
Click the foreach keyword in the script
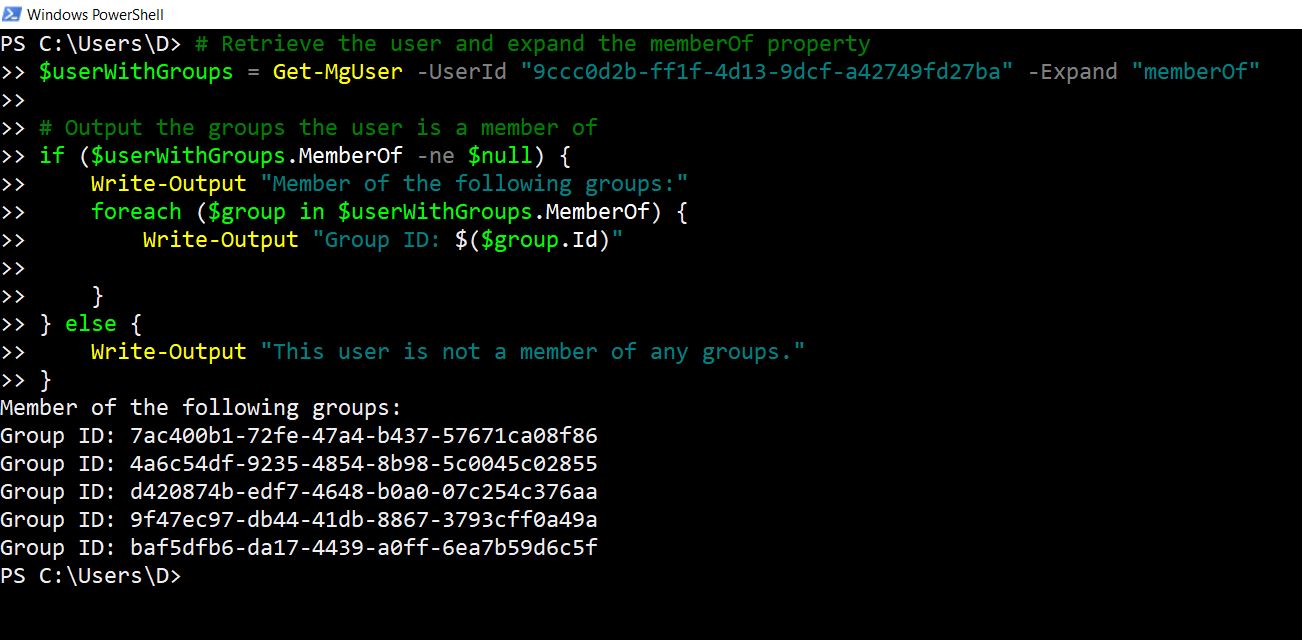click(136, 212)
